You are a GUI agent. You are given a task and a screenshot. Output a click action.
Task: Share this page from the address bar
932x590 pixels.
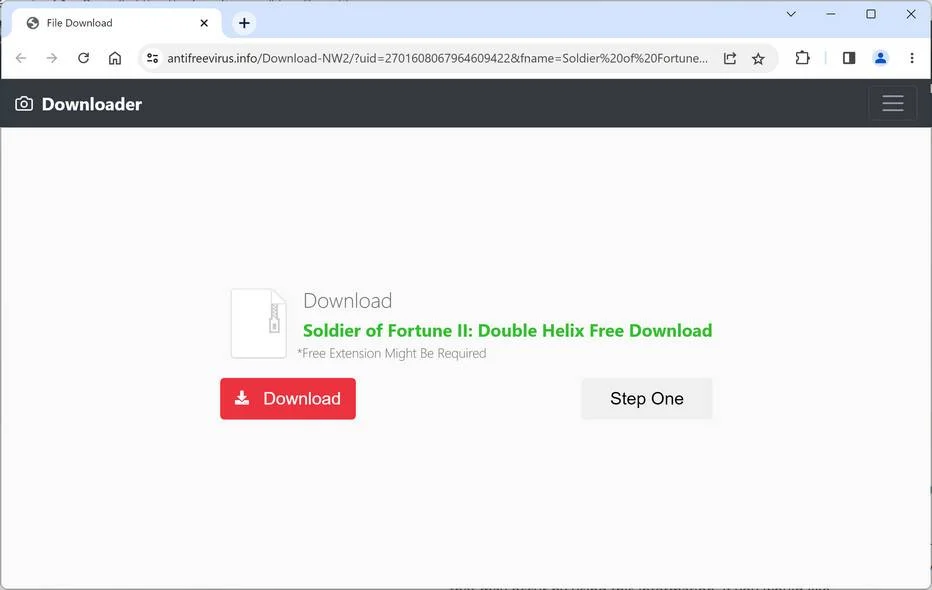pos(730,58)
